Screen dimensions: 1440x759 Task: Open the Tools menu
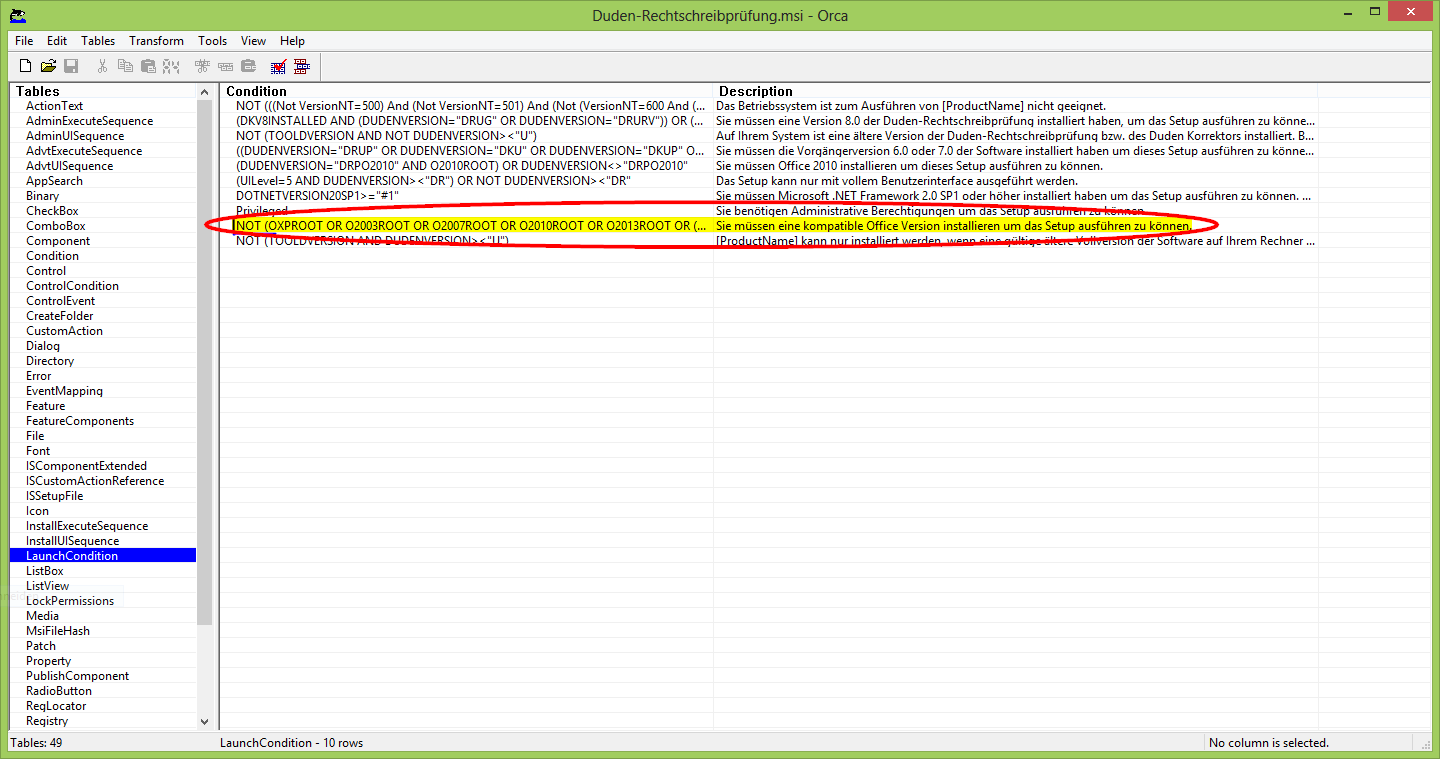[212, 41]
